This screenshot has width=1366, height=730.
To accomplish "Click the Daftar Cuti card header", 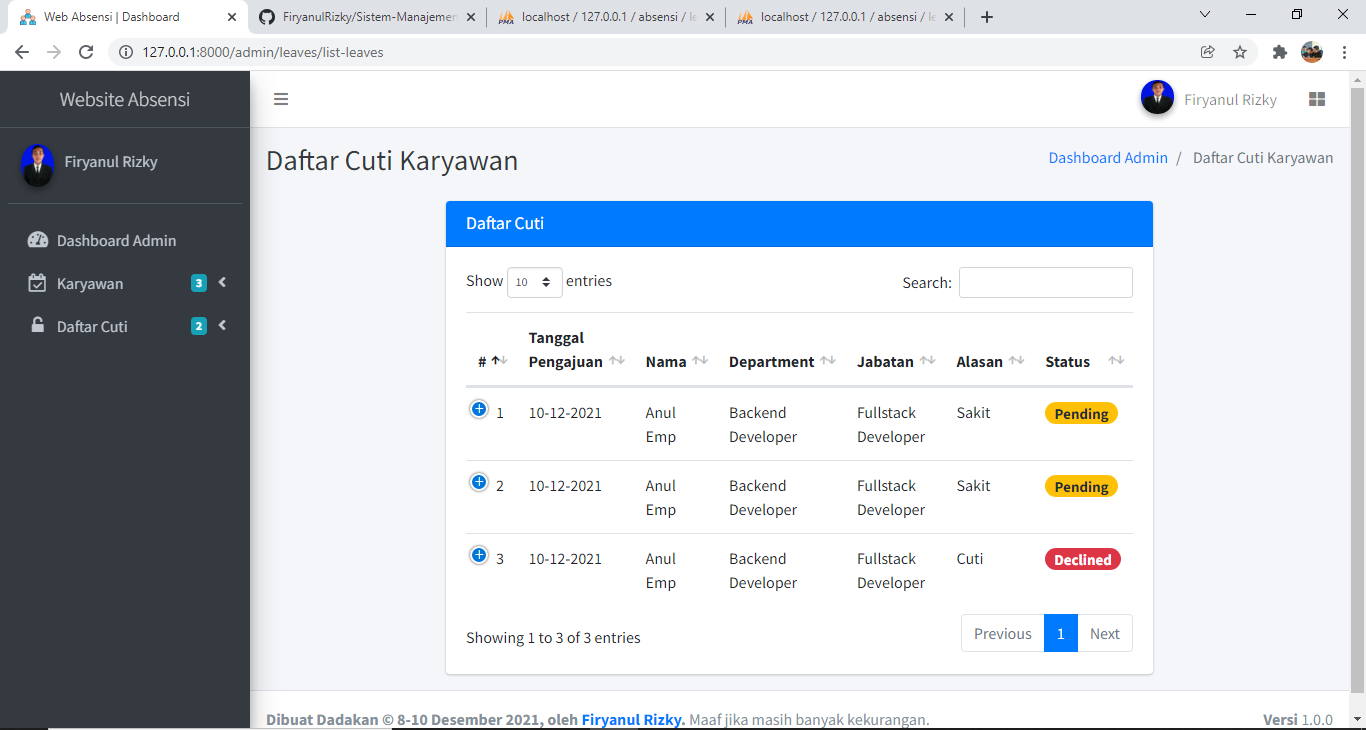I will (799, 223).
